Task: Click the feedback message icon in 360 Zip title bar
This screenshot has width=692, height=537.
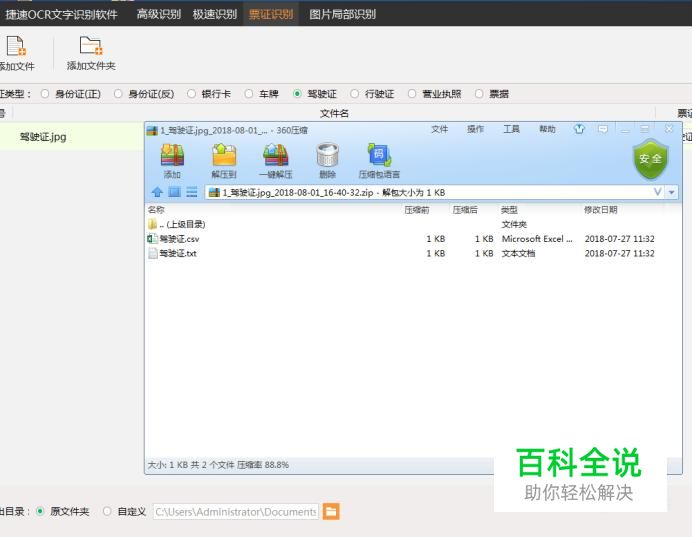Action: (x=603, y=129)
